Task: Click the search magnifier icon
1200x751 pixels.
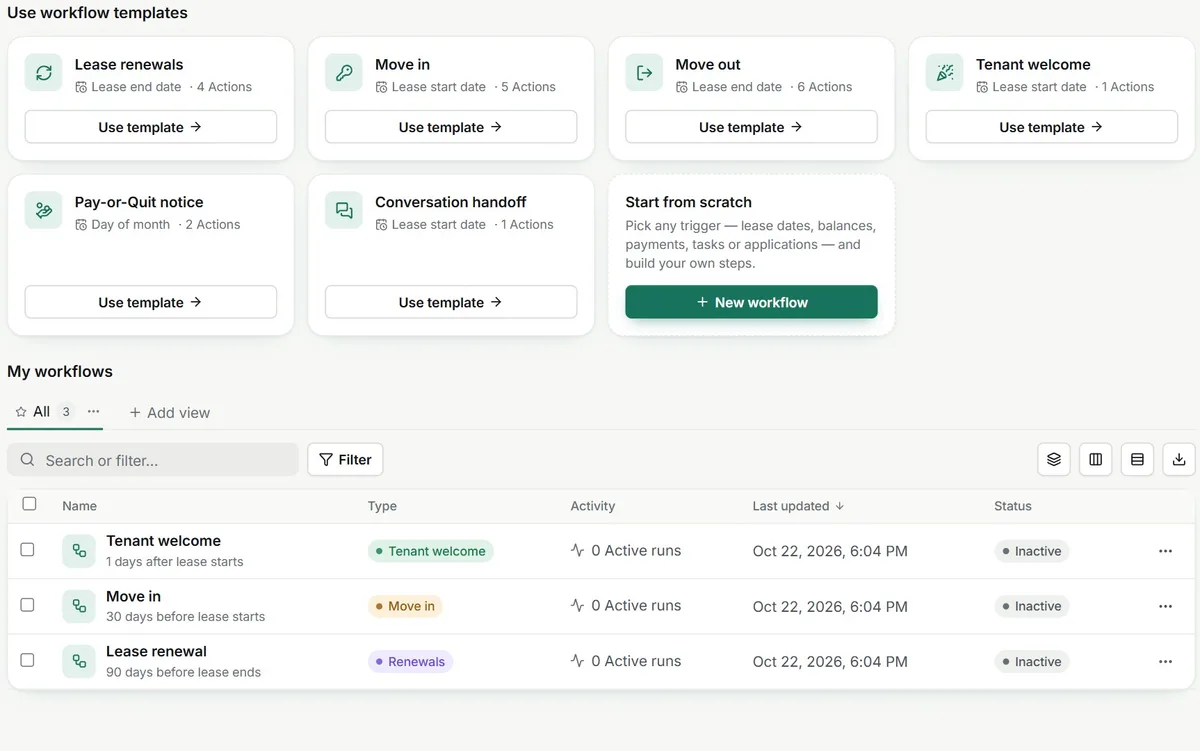Action: click(x=28, y=460)
